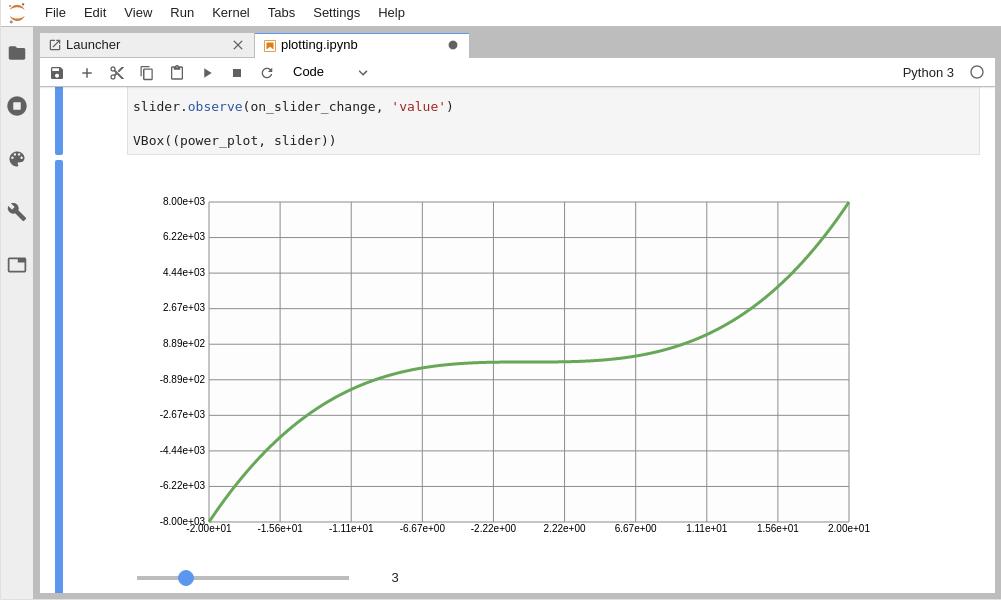1001x600 pixels.
Task: Restart the kernel refresh icon
Action: pos(267,73)
